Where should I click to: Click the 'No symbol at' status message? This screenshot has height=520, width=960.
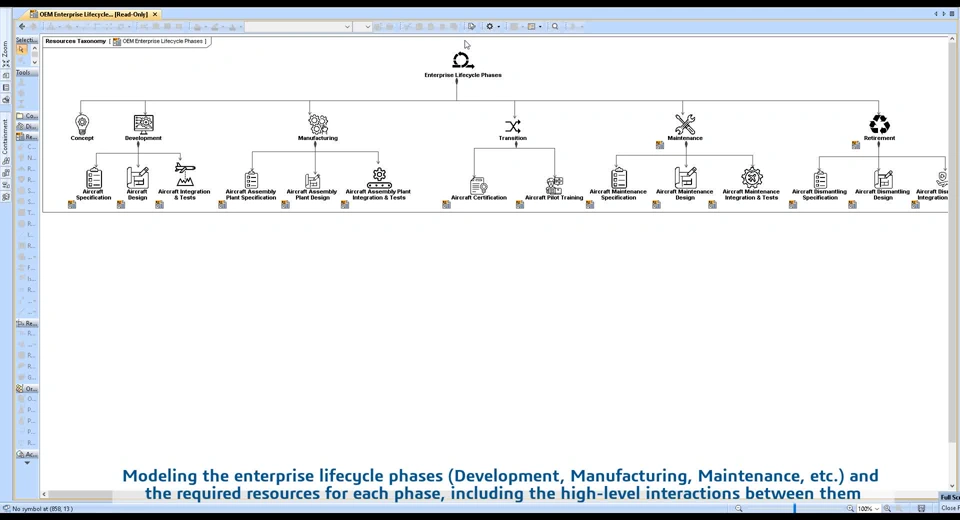click(42, 508)
